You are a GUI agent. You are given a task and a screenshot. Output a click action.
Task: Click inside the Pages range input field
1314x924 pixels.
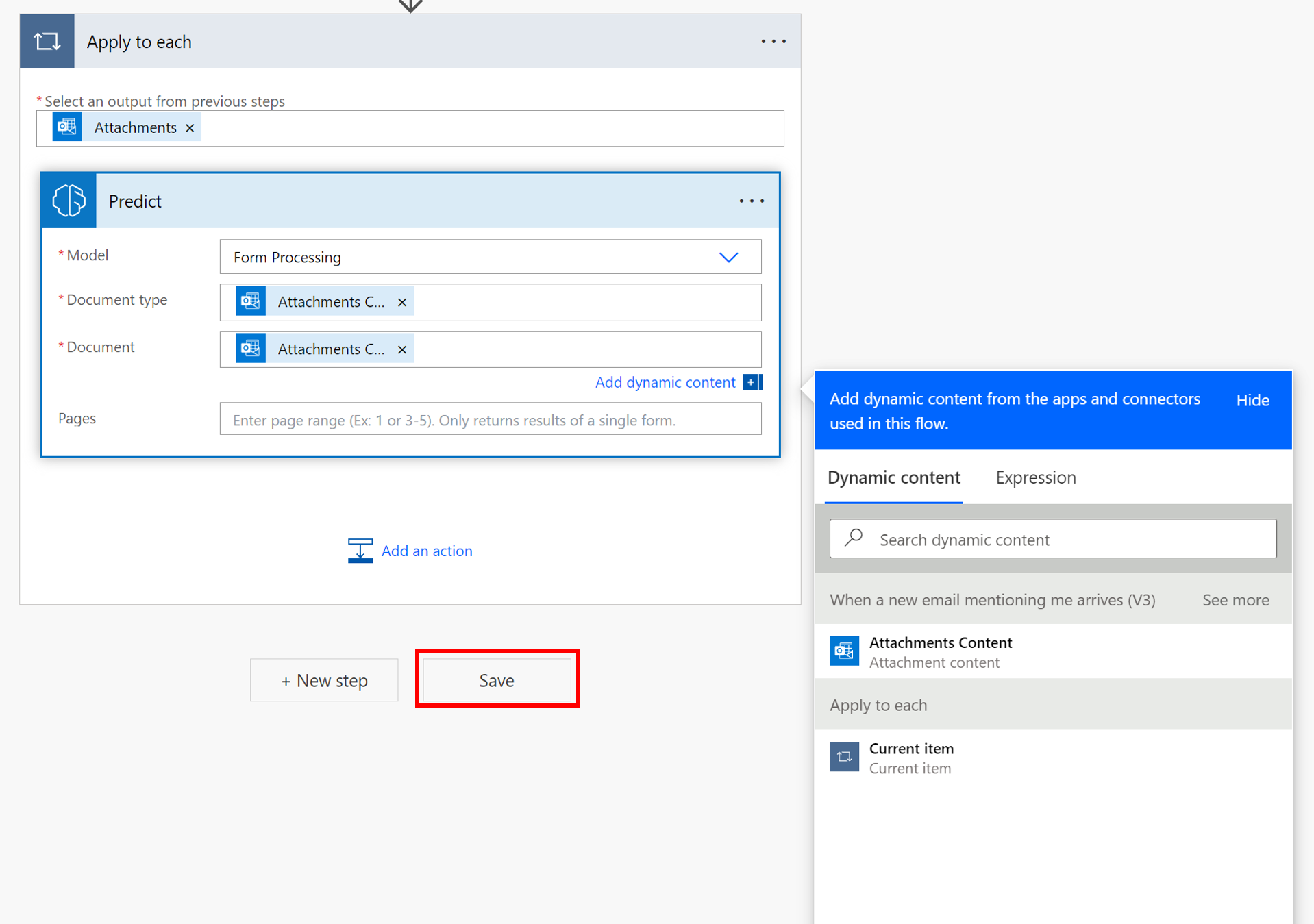click(x=491, y=419)
